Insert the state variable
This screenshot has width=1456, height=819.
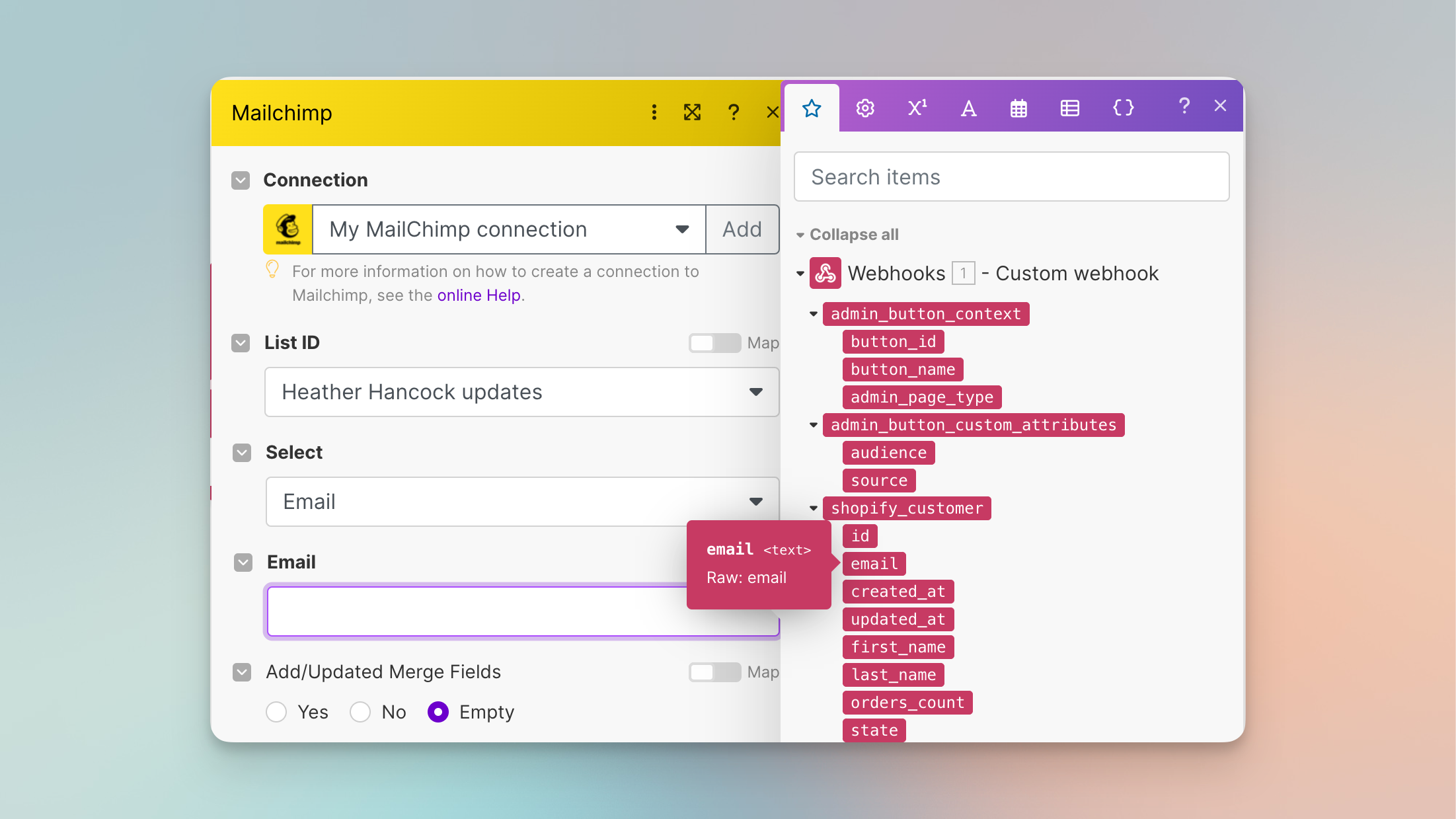[x=874, y=730]
